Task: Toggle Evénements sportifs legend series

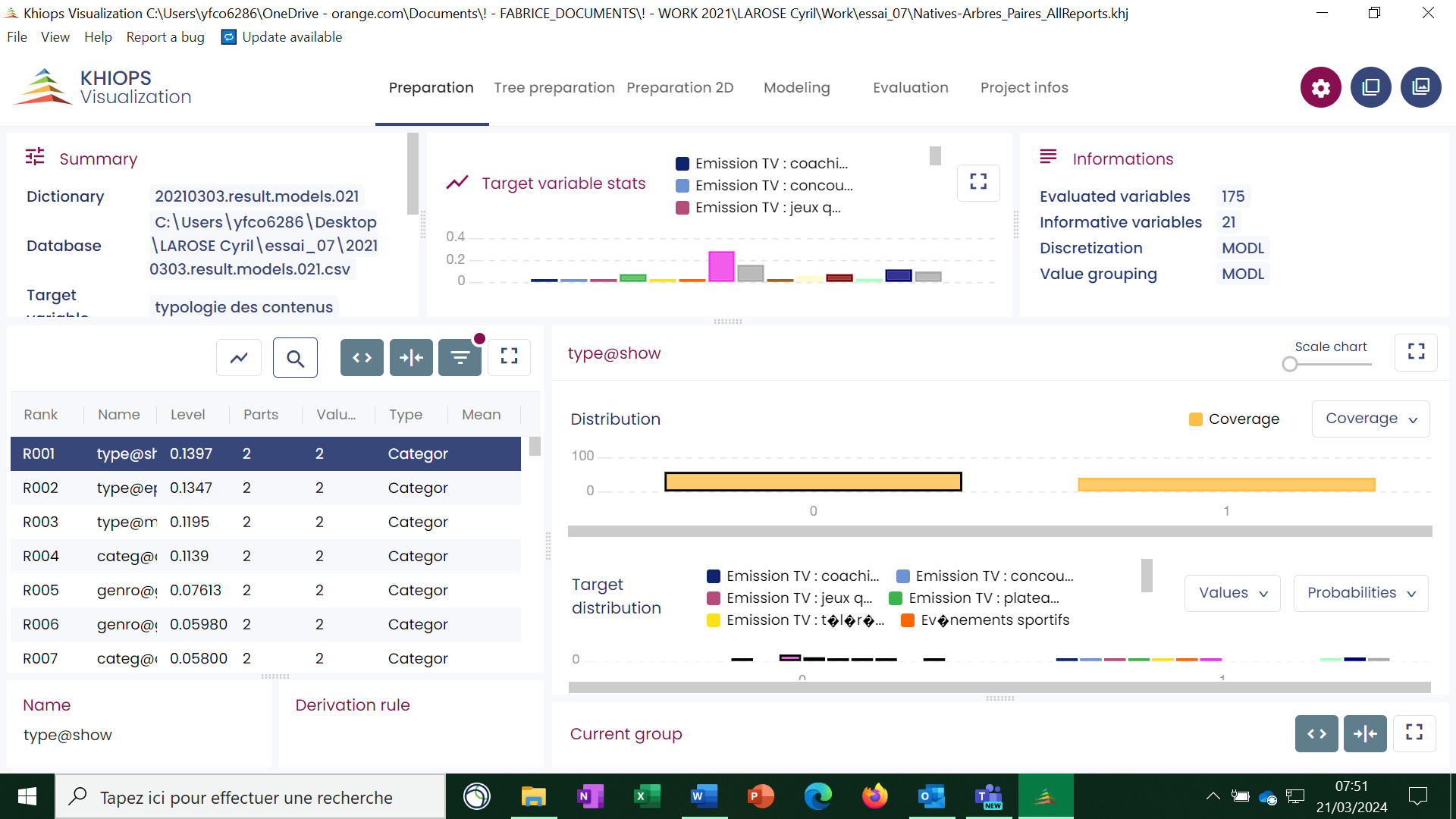Action: (x=985, y=620)
